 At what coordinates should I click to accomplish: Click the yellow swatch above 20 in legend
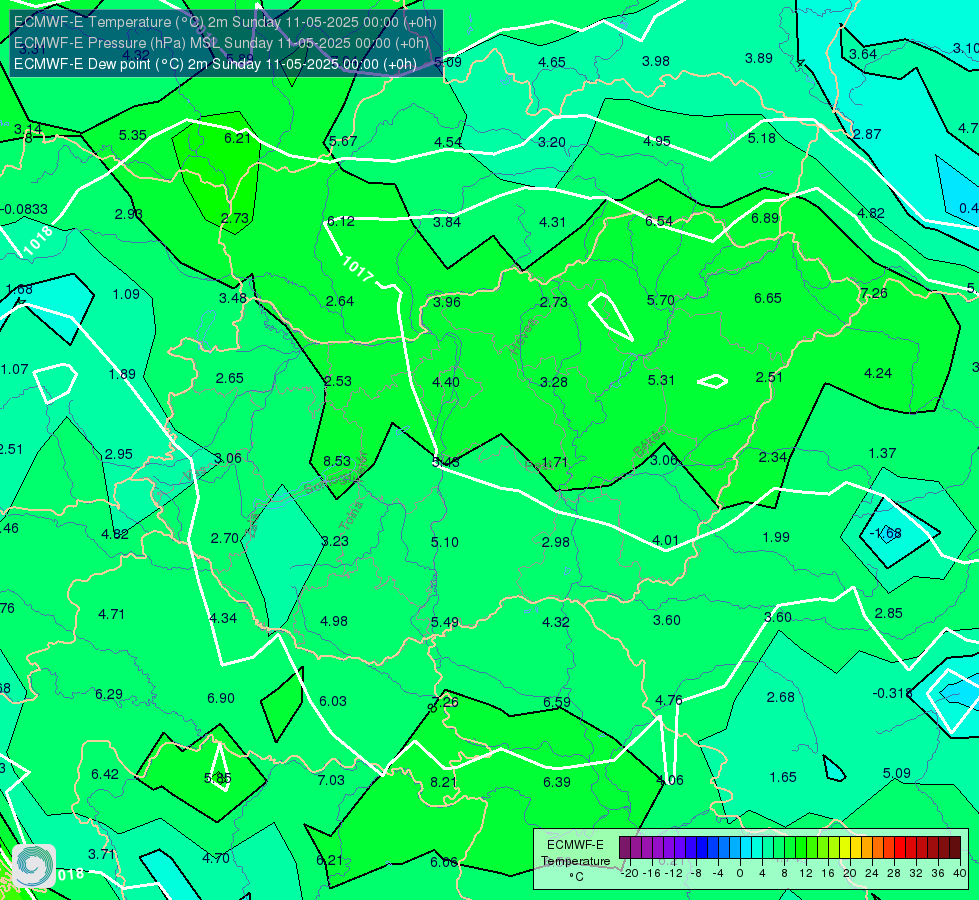click(x=845, y=848)
